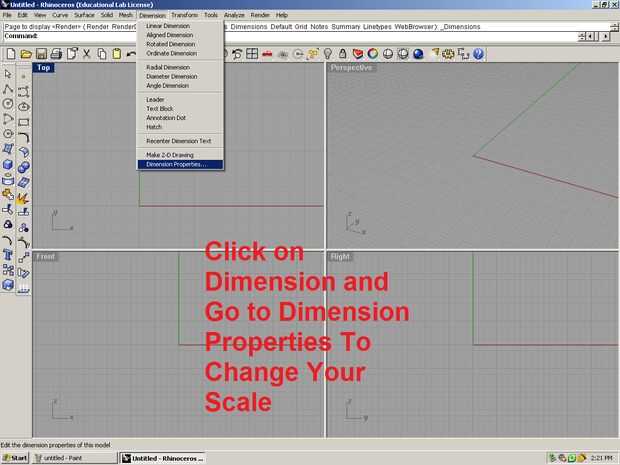Choose Hatch from the Dimension menu

coord(180,127)
